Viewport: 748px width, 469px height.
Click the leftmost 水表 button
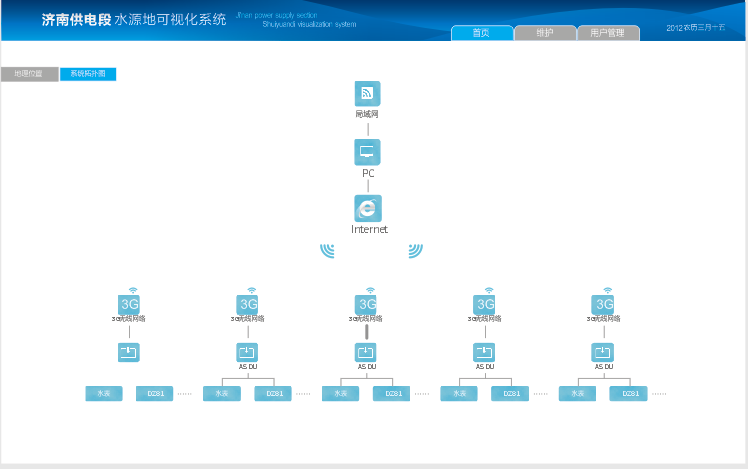(x=104, y=394)
